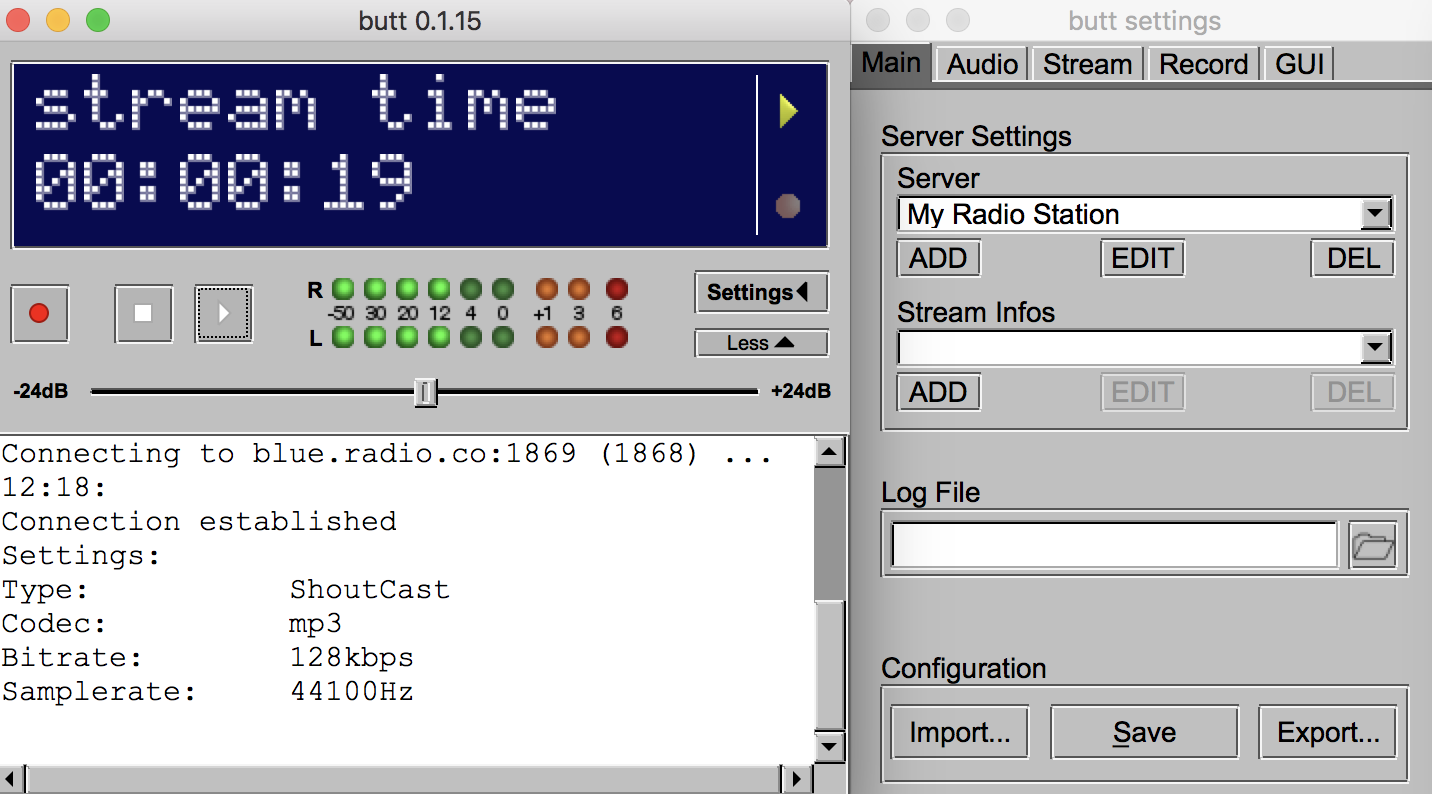Click the 'mp3' codec value in the log

coord(315,624)
